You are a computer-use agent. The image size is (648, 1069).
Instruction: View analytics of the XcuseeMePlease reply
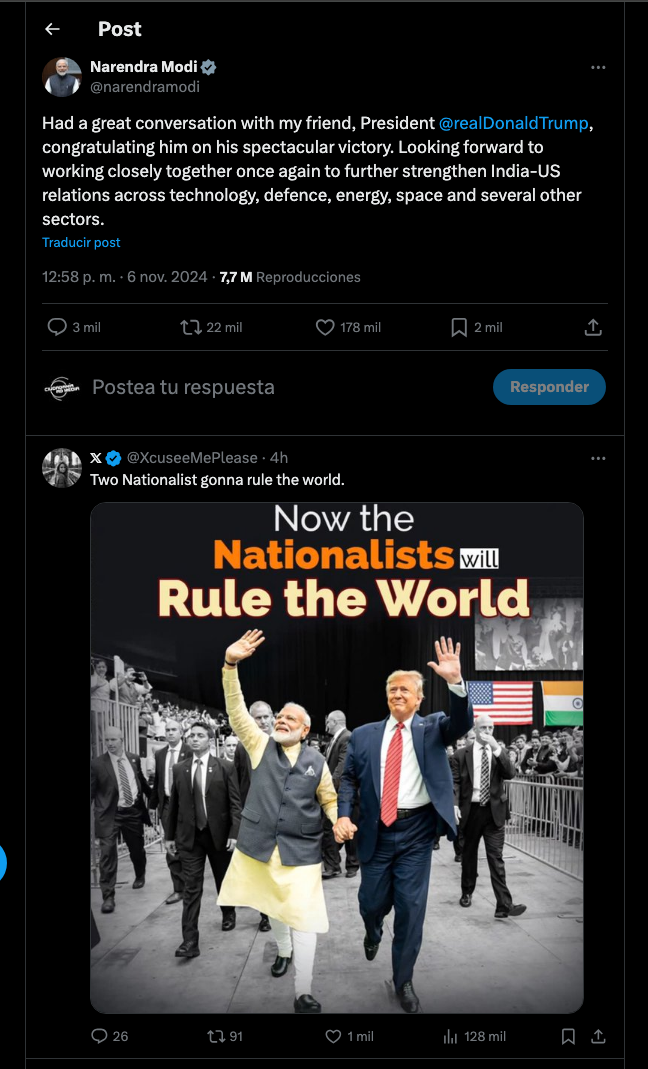point(450,1036)
